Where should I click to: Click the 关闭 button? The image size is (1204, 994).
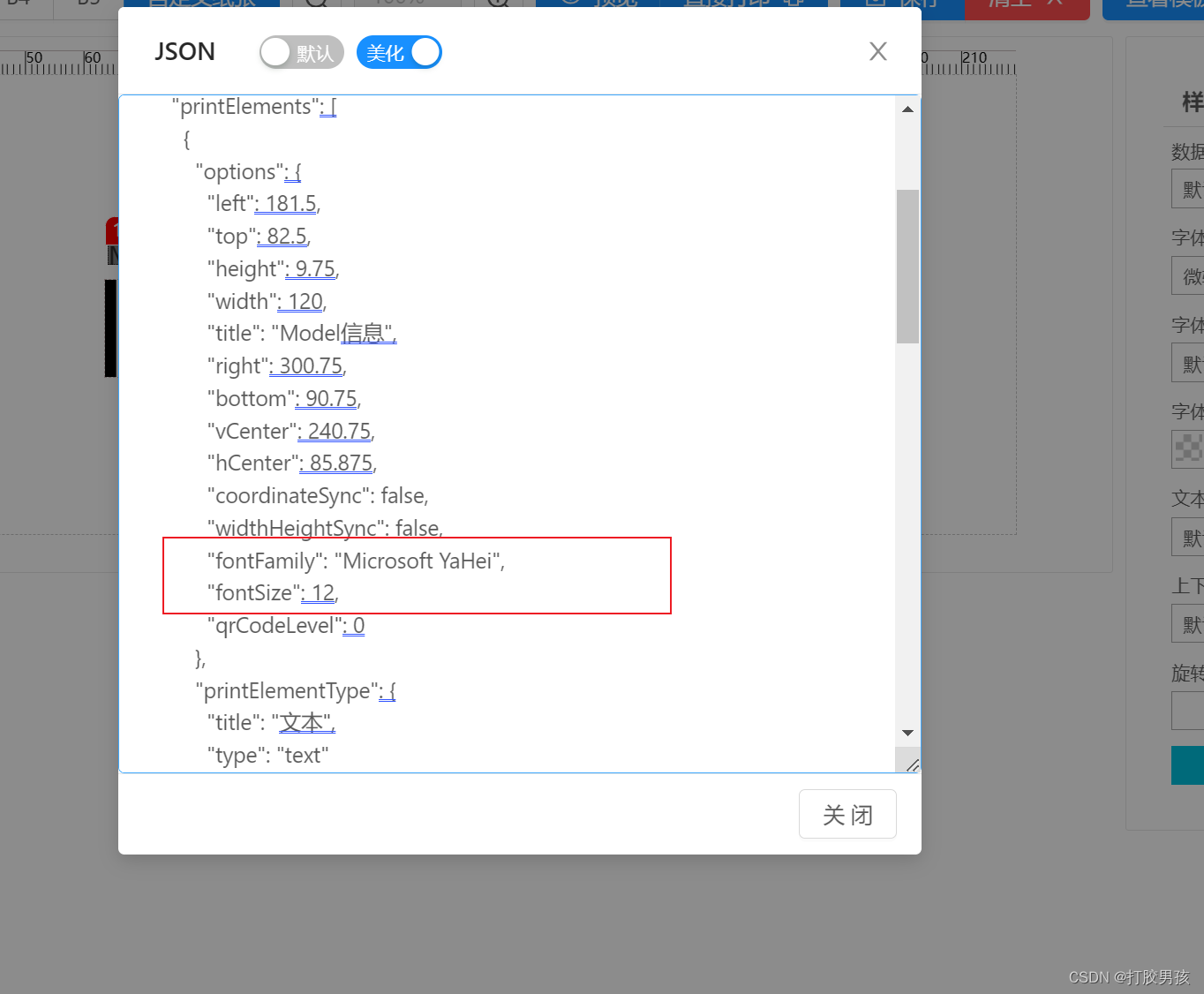click(847, 814)
